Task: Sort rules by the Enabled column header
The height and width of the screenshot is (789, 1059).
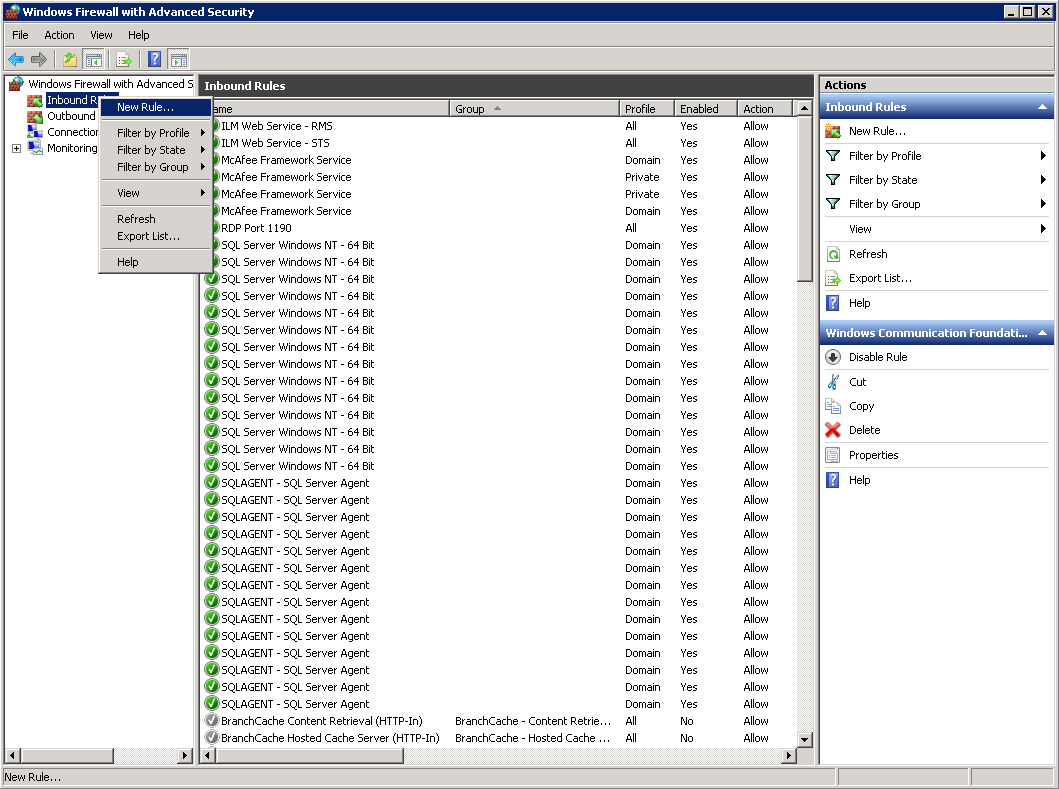Action: [x=705, y=109]
